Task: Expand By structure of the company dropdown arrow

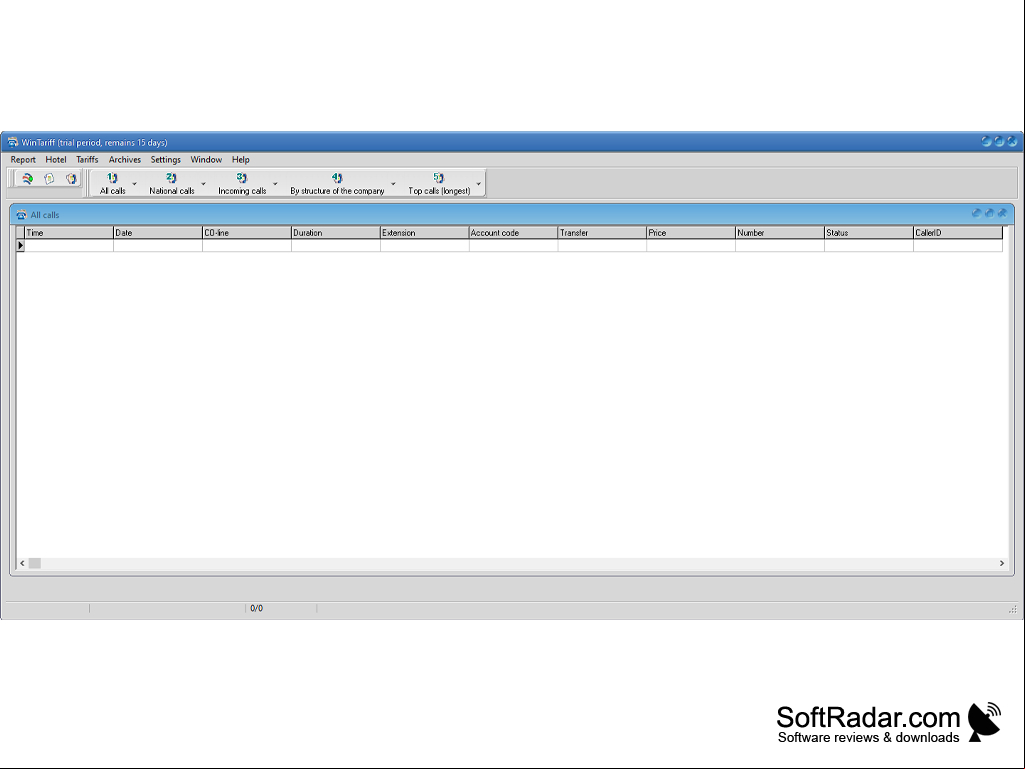Action: [x=393, y=184]
